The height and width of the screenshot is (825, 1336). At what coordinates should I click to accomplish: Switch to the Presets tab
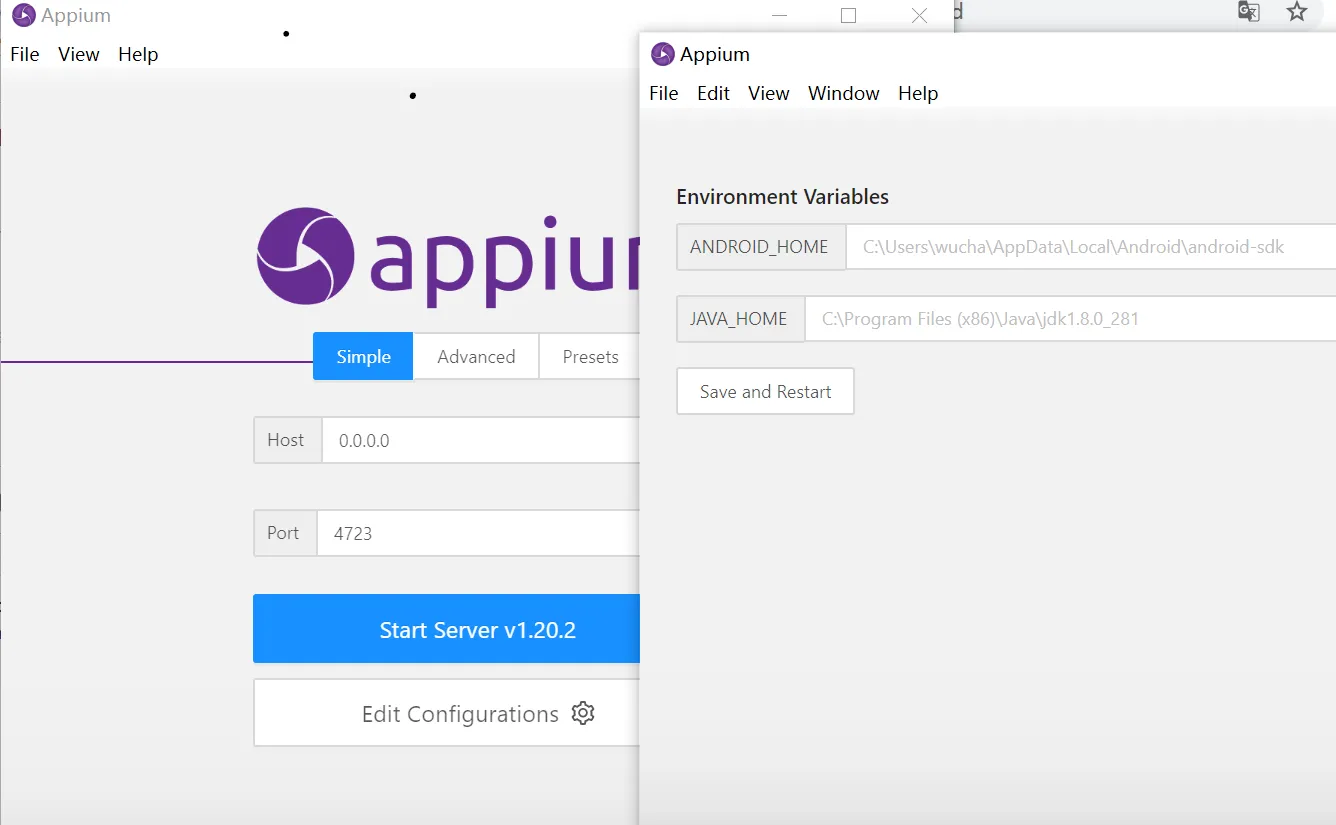coord(590,356)
